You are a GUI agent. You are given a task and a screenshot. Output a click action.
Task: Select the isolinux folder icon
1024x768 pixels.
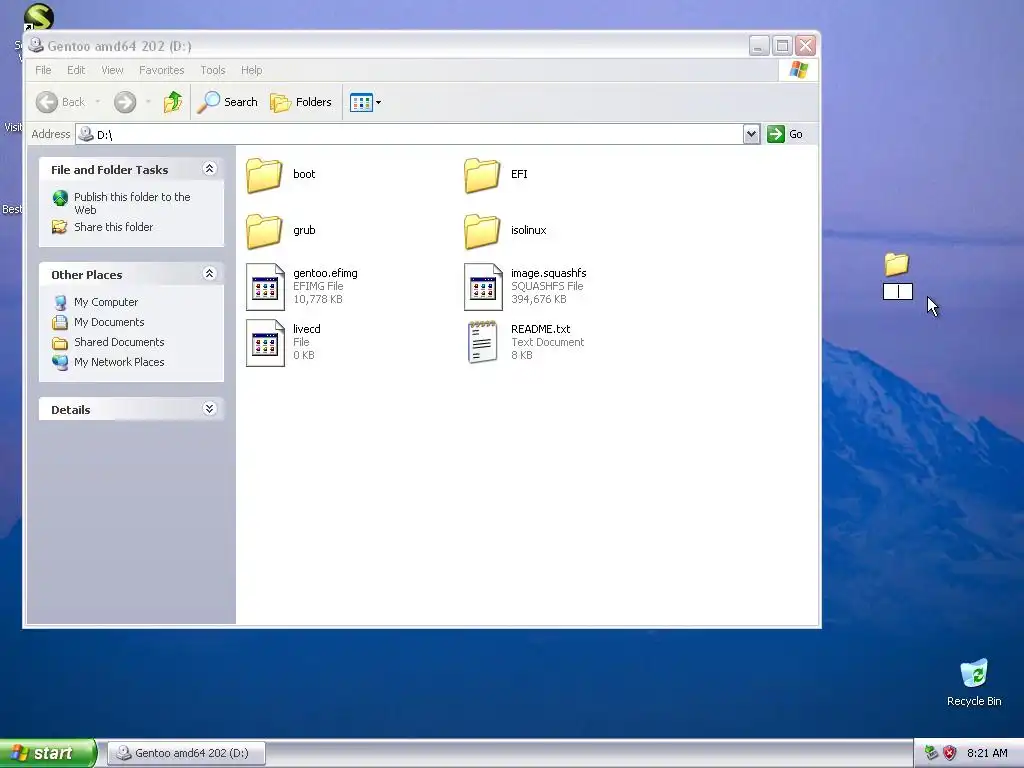pyautogui.click(x=482, y=231)
